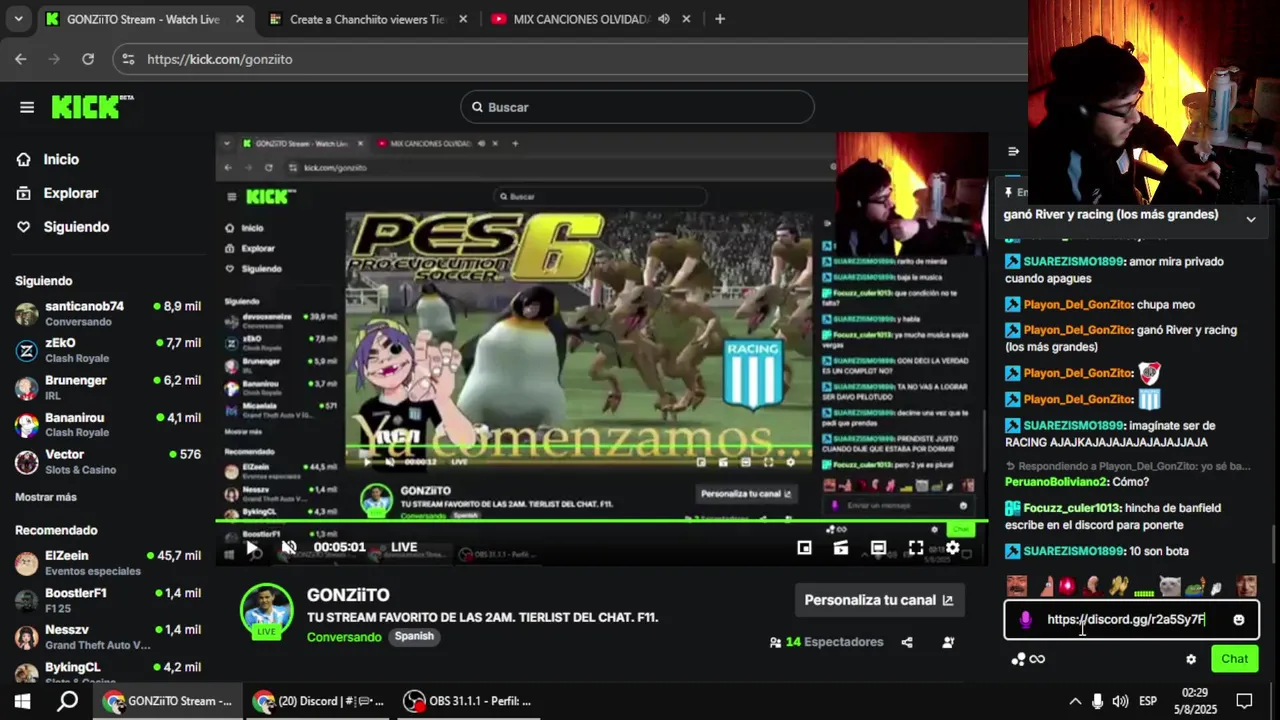Open the Kick hamburger sidebar menu
The height and width of the screenshot is (720, 1280).
point(27,107)
